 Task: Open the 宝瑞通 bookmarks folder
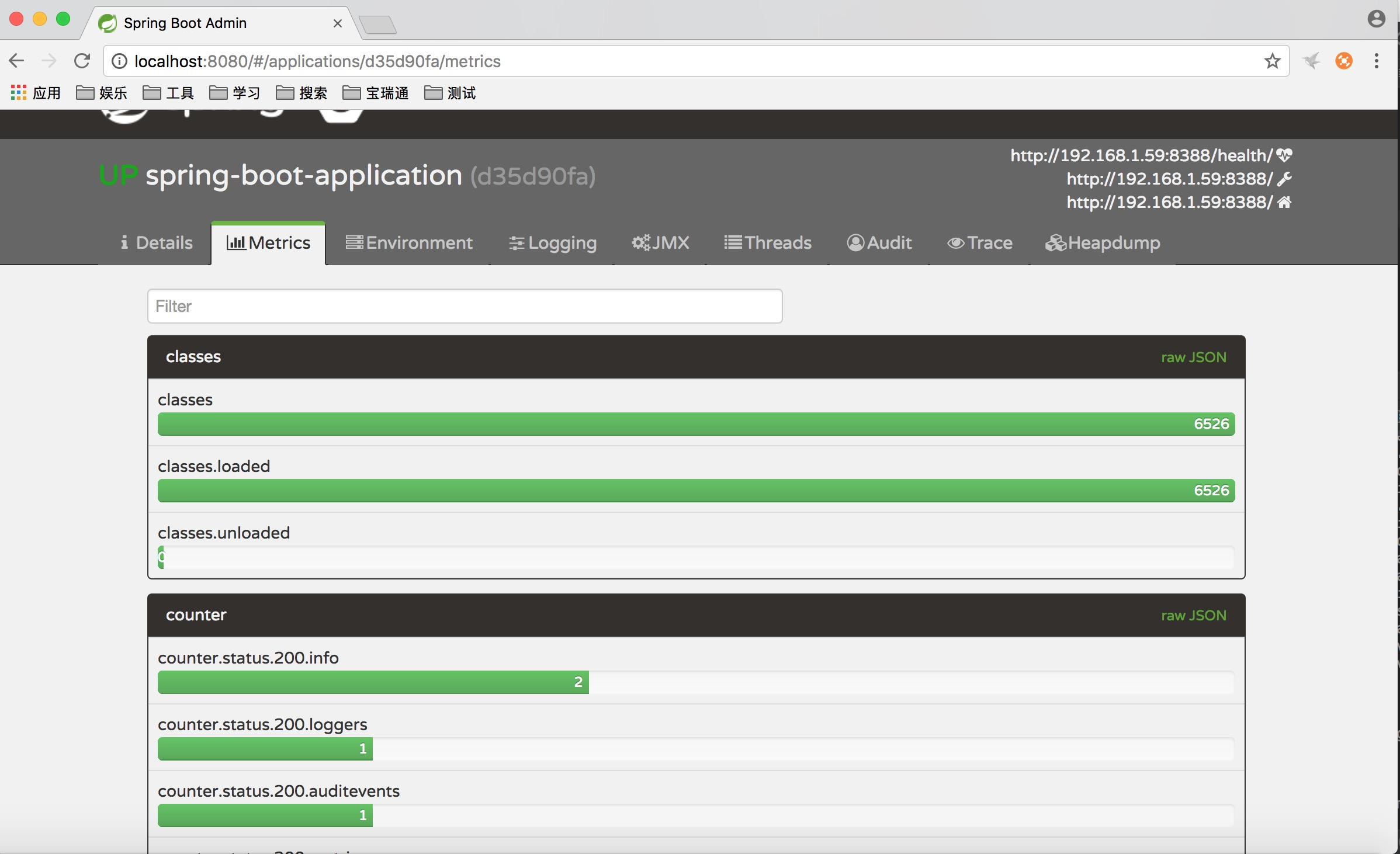point(376,93)
